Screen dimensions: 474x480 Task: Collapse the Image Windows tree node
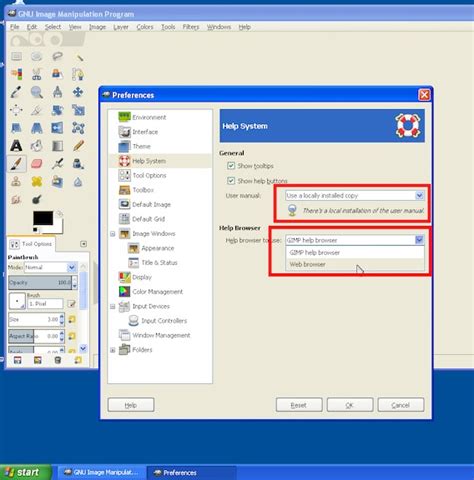coord(113,234)
